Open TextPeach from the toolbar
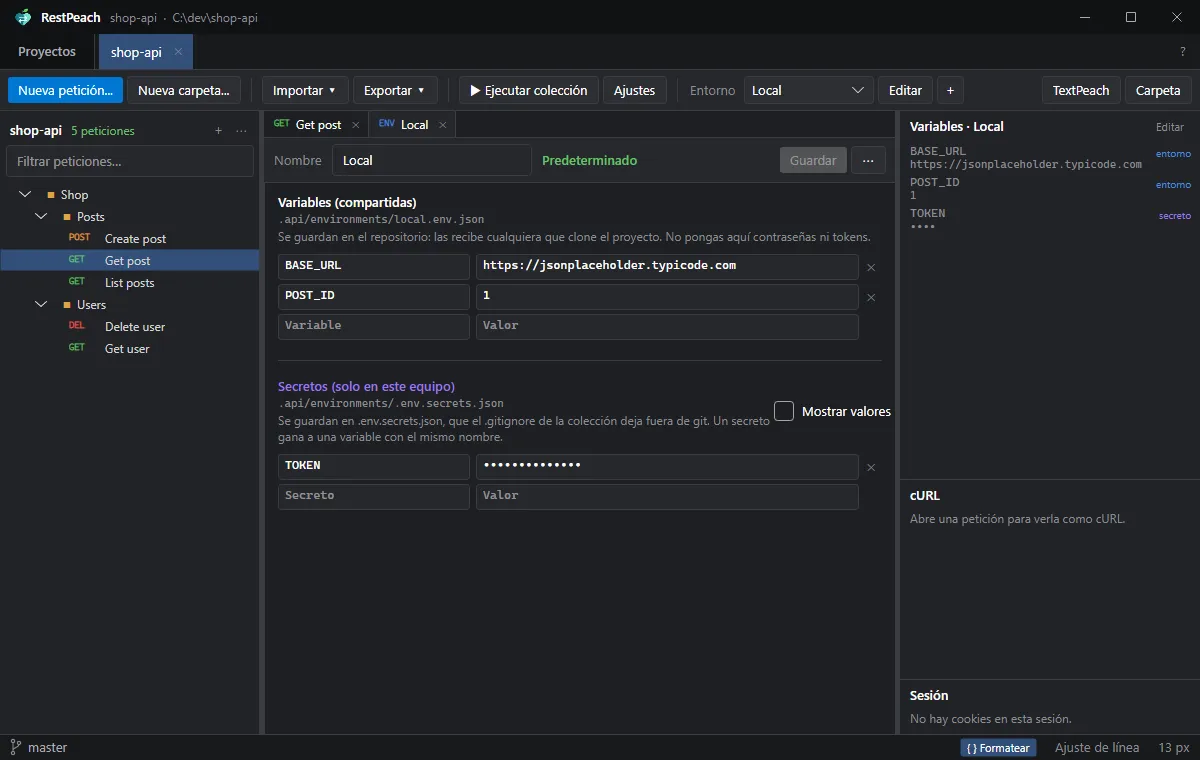Viewport: 1200px width, 760px height. (x=1081, y=90)
